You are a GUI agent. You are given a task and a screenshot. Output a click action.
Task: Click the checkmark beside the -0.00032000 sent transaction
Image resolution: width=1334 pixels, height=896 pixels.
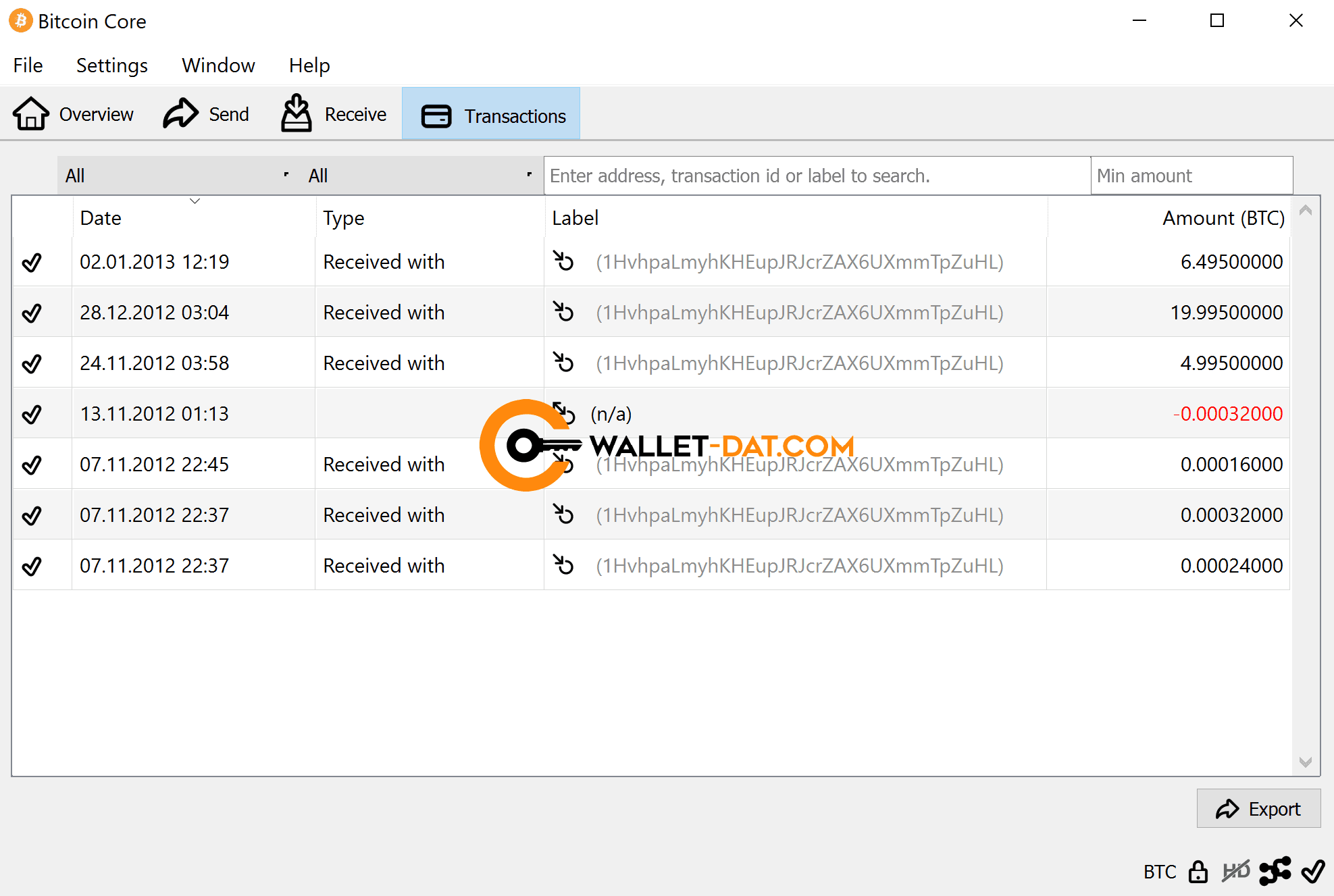coord(32,414)
